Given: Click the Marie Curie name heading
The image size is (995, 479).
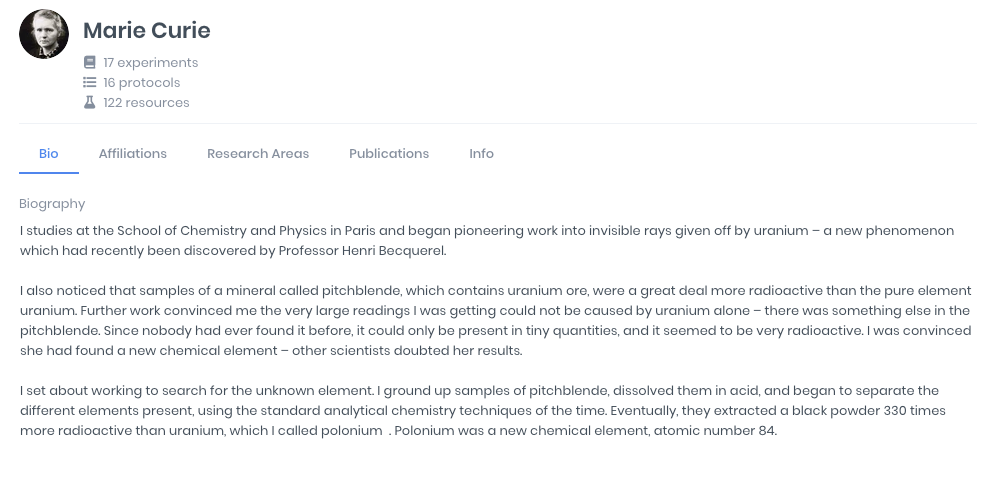Looking at the screenshot, I should point(146,30).
